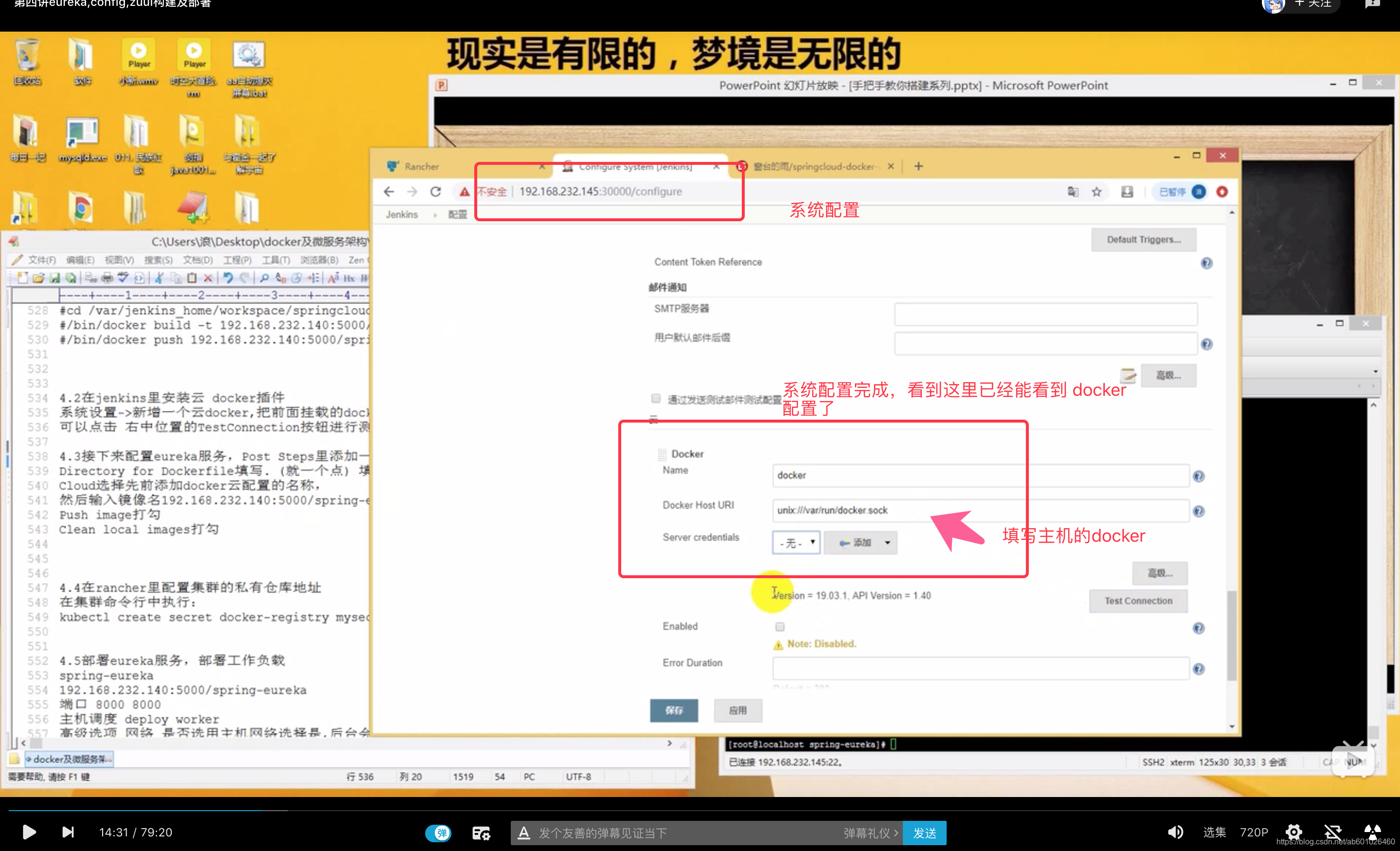Click the red update icon in browser toolbar
The image size is (1400, 851).
[1222, 192]
